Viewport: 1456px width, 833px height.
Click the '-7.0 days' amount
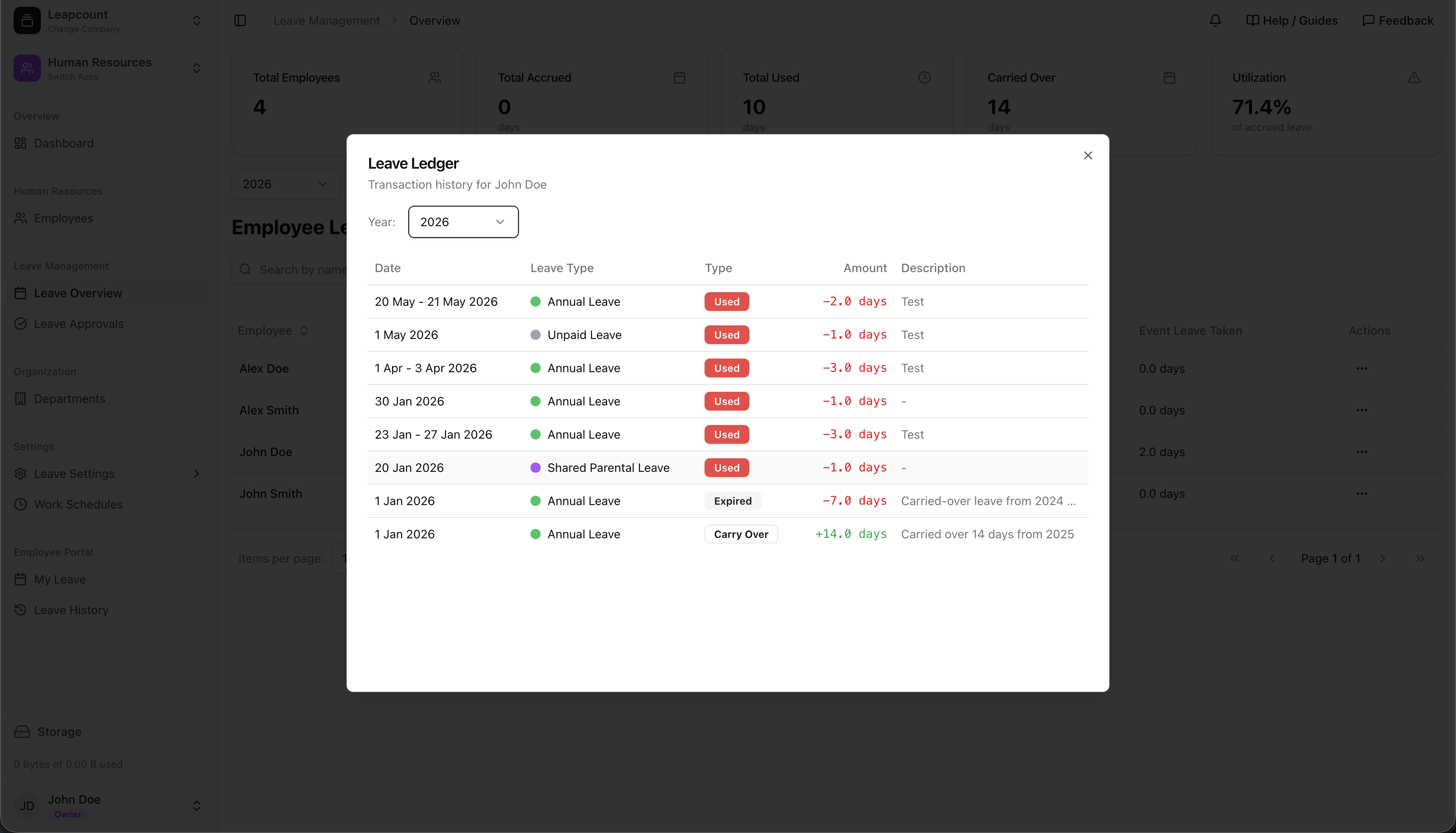(854, 500)
